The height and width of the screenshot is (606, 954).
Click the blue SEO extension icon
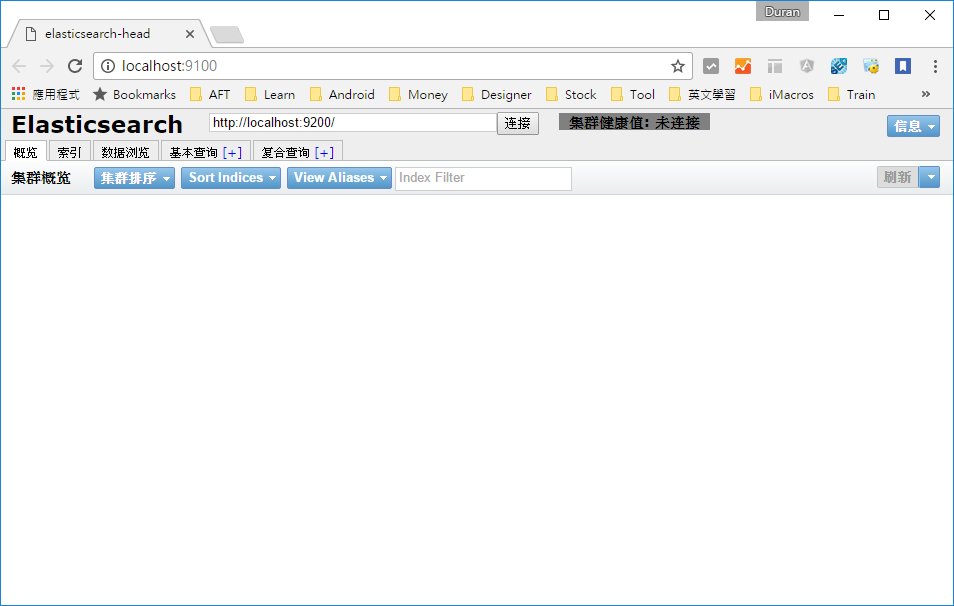click(x=838, y=65)
